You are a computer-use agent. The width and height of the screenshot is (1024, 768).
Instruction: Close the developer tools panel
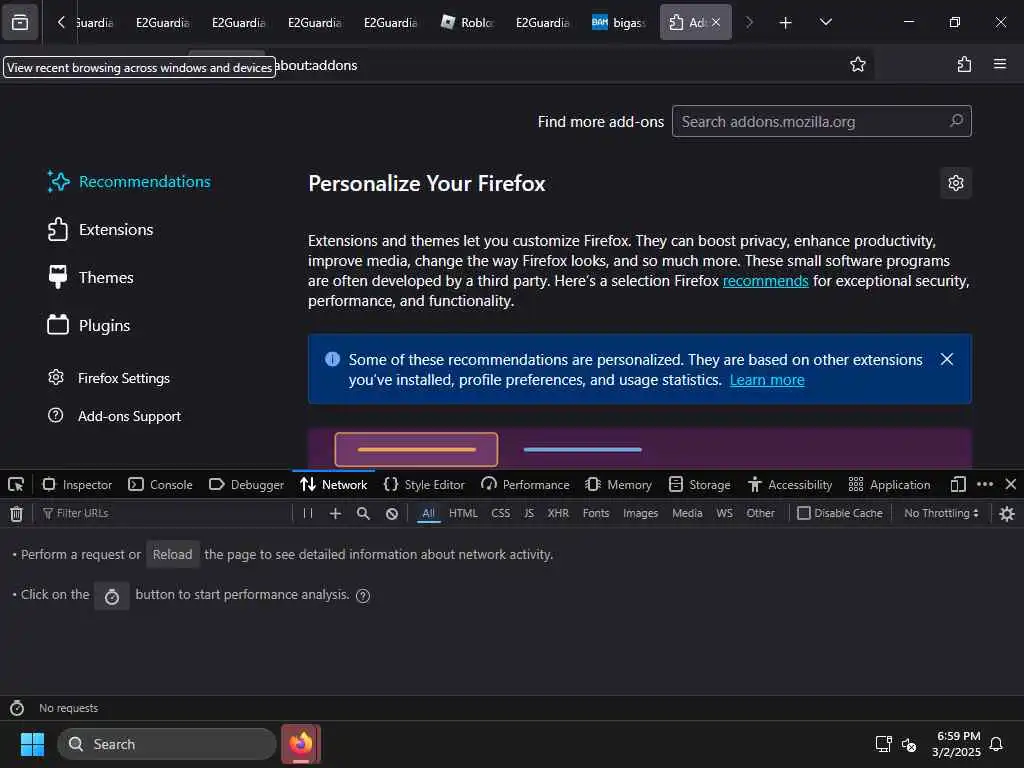(1010, 485)
